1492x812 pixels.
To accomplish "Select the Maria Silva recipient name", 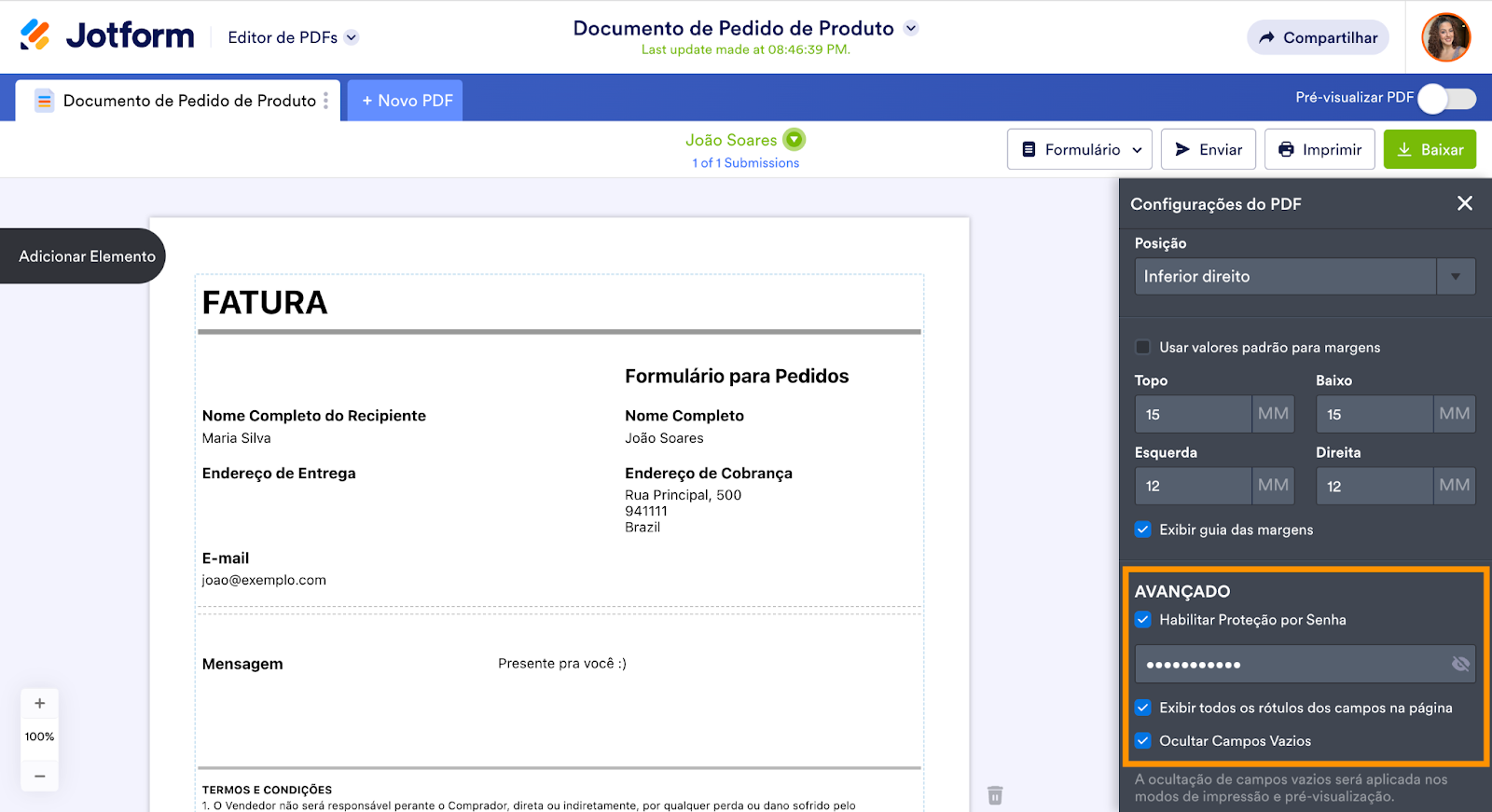I will (x=237, y=438).
